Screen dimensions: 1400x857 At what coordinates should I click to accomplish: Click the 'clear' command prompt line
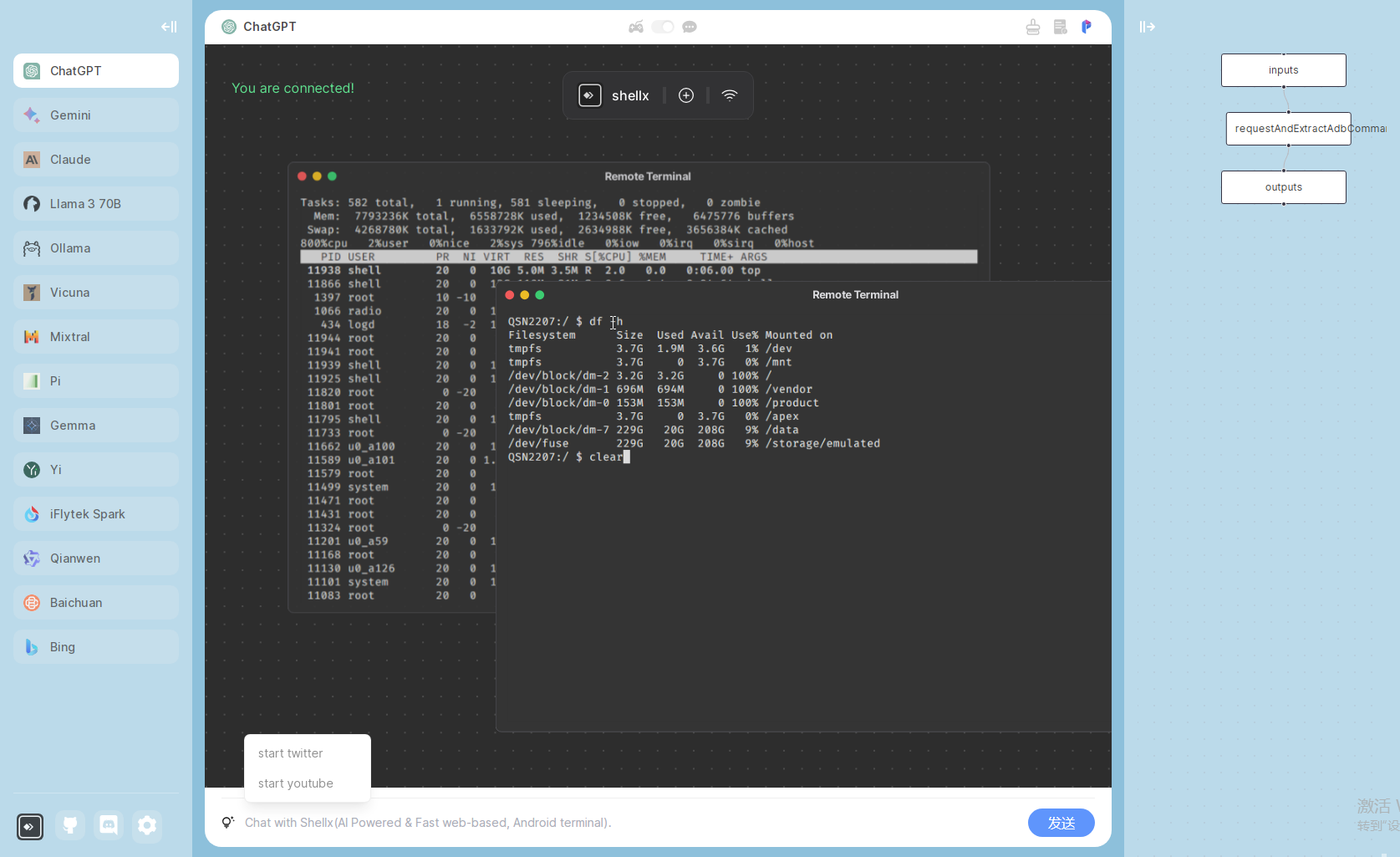click(568, 457)
